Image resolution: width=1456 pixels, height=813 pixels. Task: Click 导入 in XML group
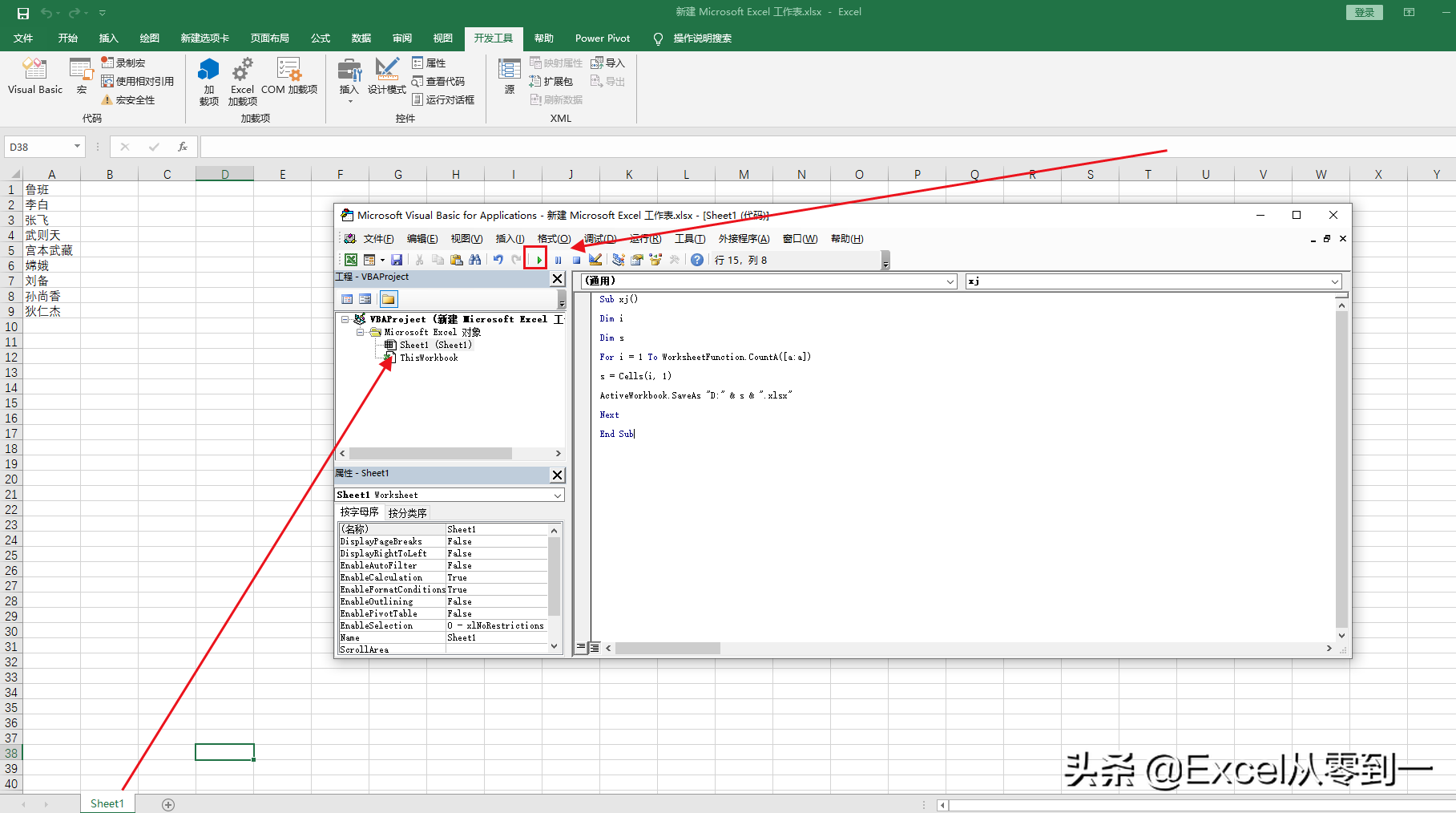coord(607,63)
